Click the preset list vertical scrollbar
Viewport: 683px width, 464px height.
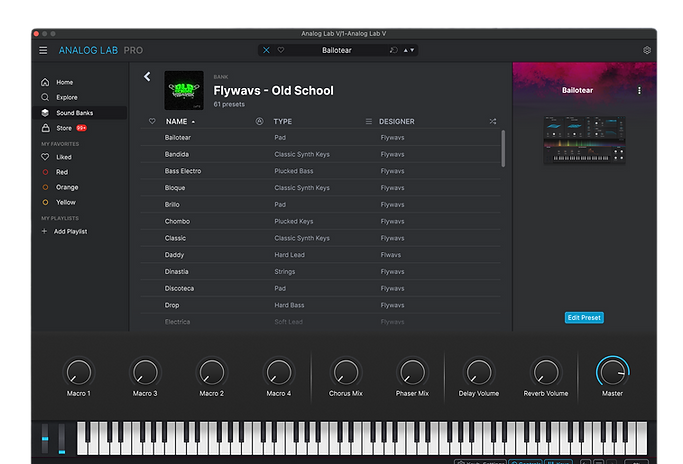(503, 149)
